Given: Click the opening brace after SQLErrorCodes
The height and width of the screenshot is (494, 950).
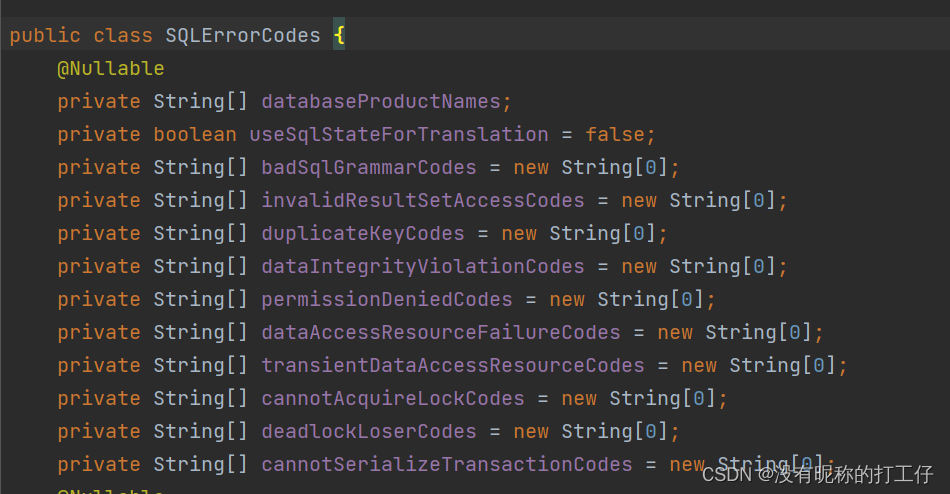Looking at the screenshot, I should (339, 36).
